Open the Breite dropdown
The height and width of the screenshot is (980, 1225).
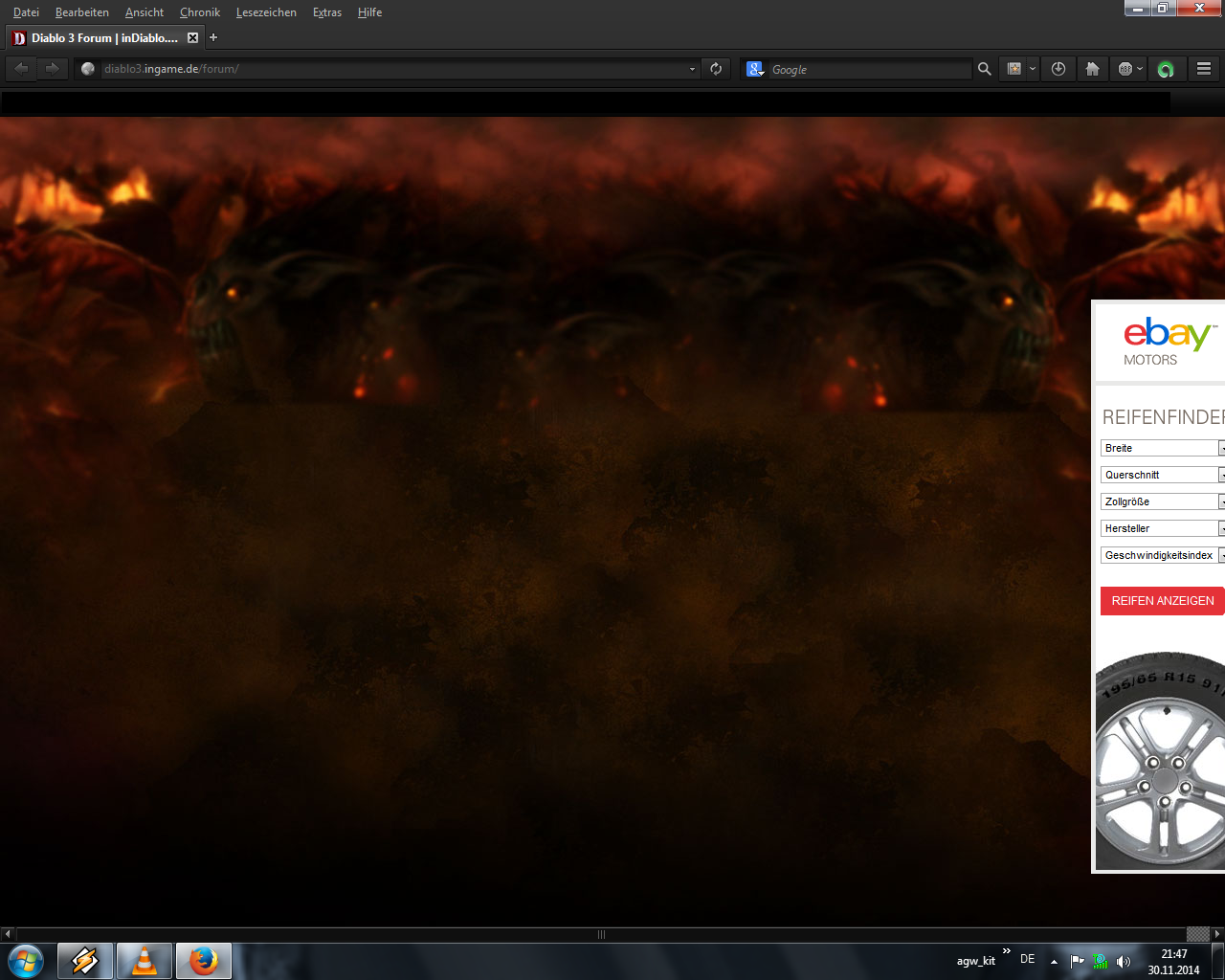tap(1163, 448)
